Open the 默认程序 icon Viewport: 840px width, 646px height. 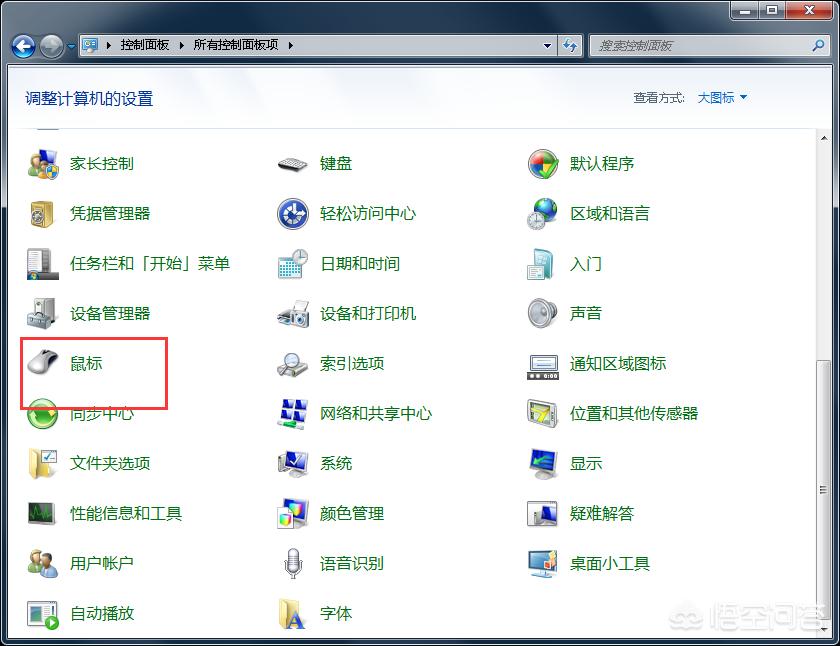(x=543, y=164)
